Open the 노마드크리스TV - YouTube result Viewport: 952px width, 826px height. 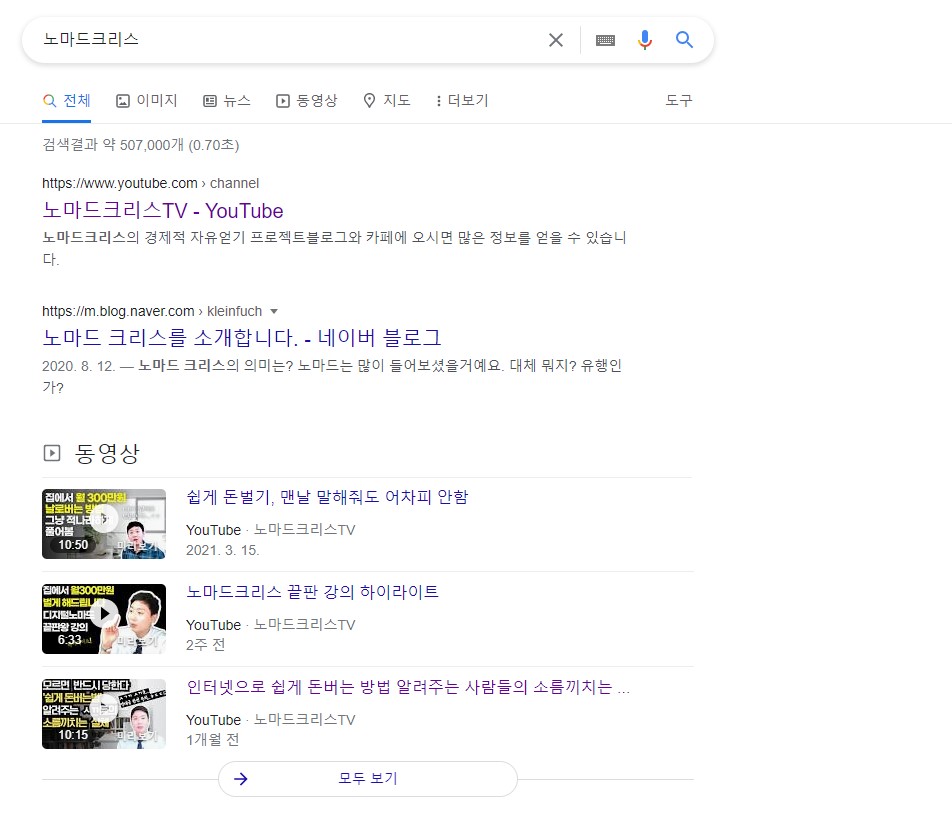pos(163,211)
